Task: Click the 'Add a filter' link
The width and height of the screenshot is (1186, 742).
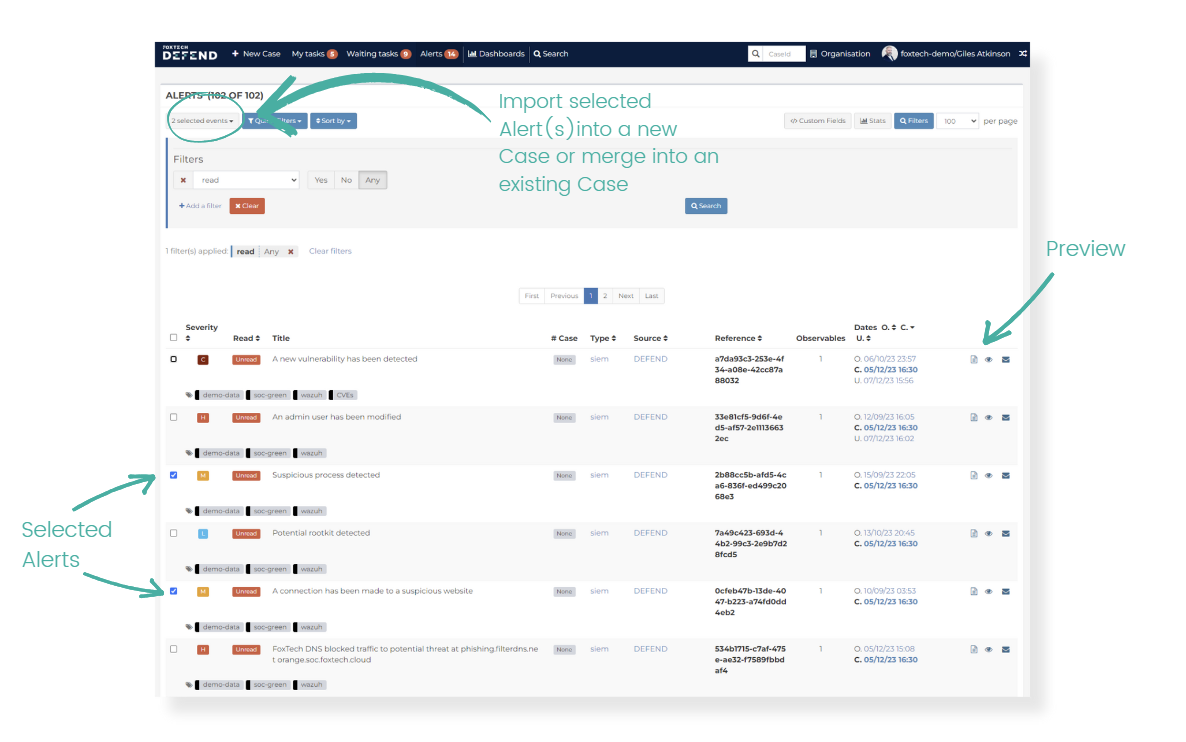Action: pos(200,206)
